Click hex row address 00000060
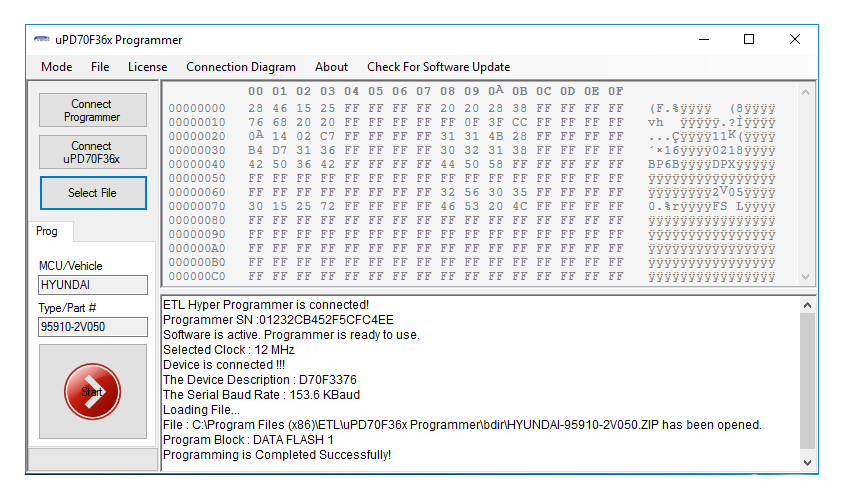The height and width of the screenshot is (500, 845). (197, 192)
